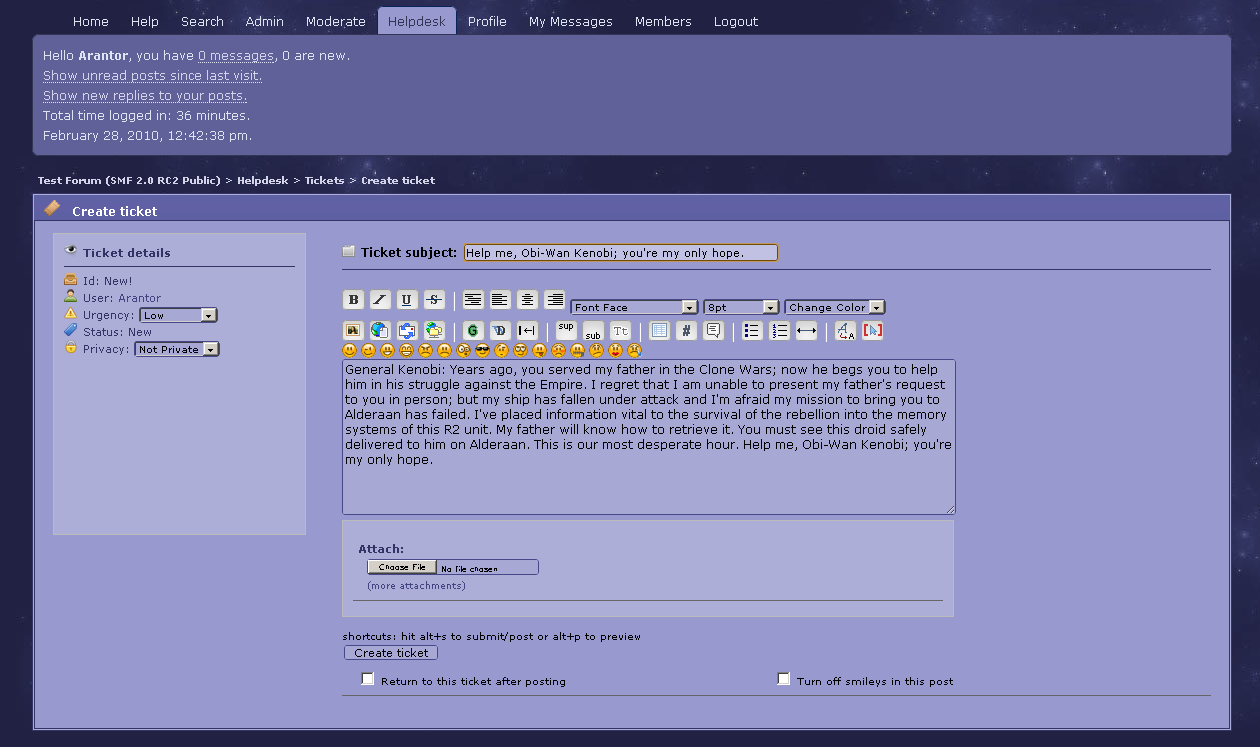The image size is (1260, 747).
Task: Insert marquee scrolling text tag
Action: click(x=527, y=330)
